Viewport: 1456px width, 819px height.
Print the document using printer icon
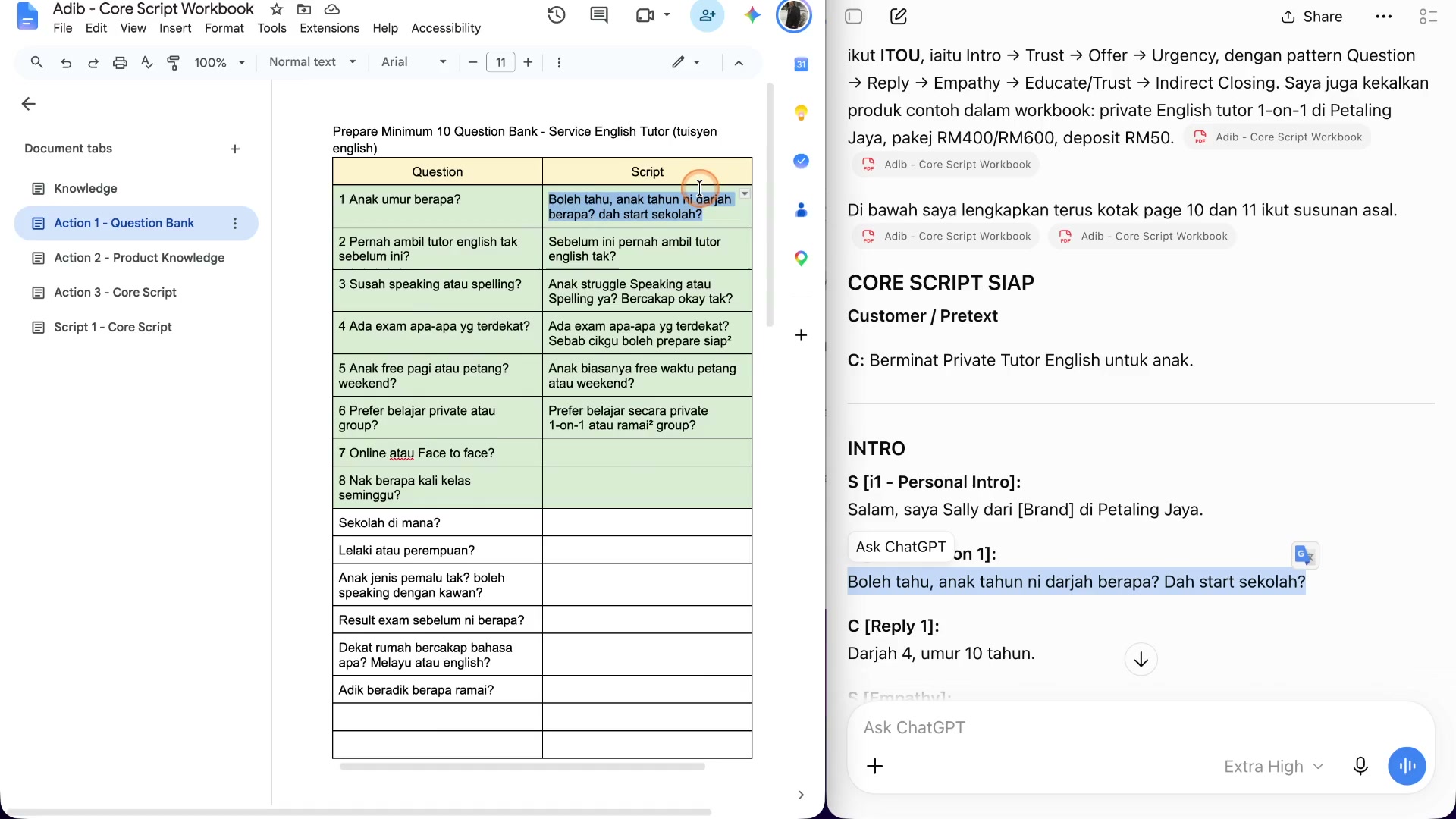coord(119,63)
